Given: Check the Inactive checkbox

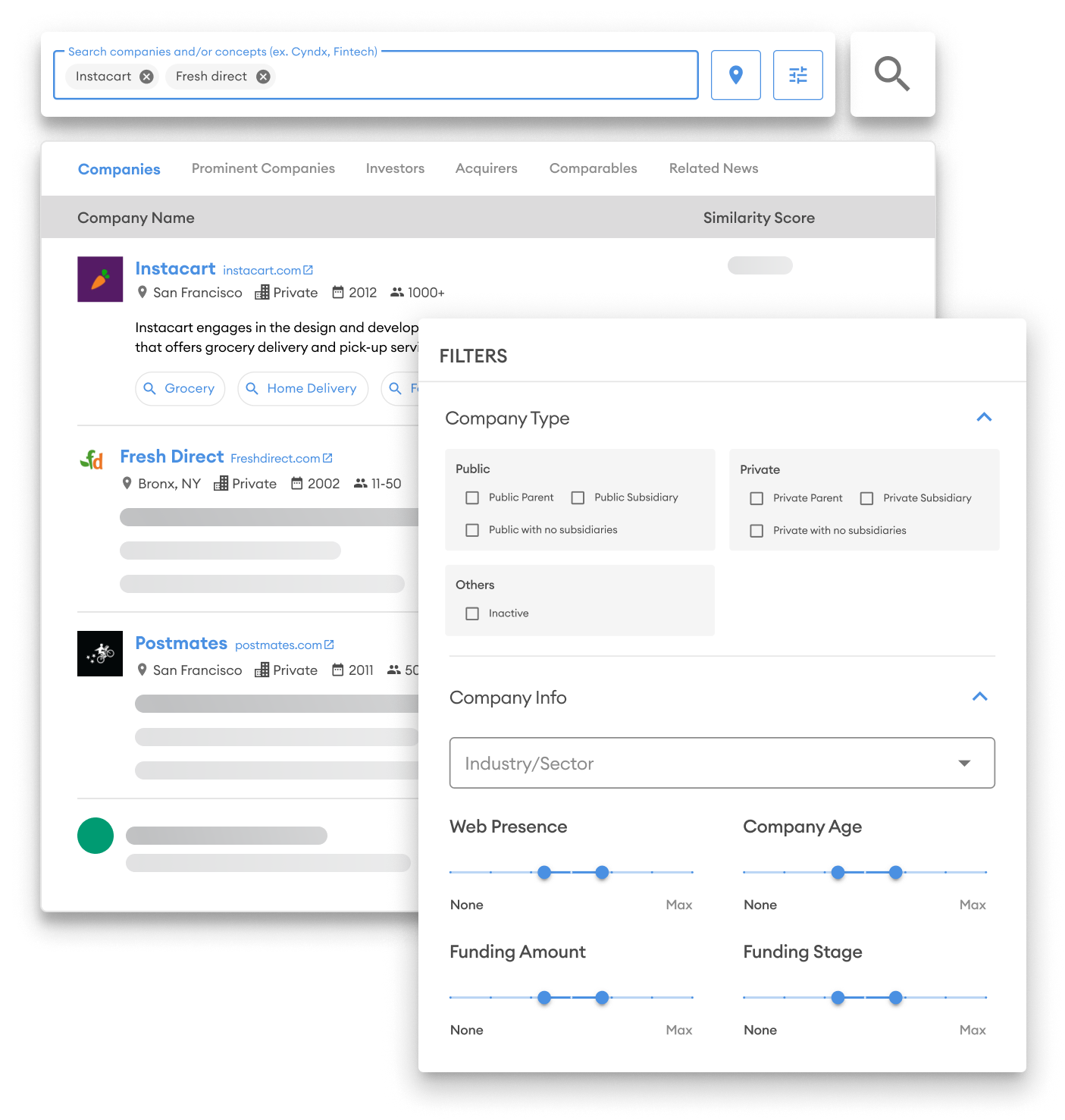Looking at the screenshot, I should 472,613.
